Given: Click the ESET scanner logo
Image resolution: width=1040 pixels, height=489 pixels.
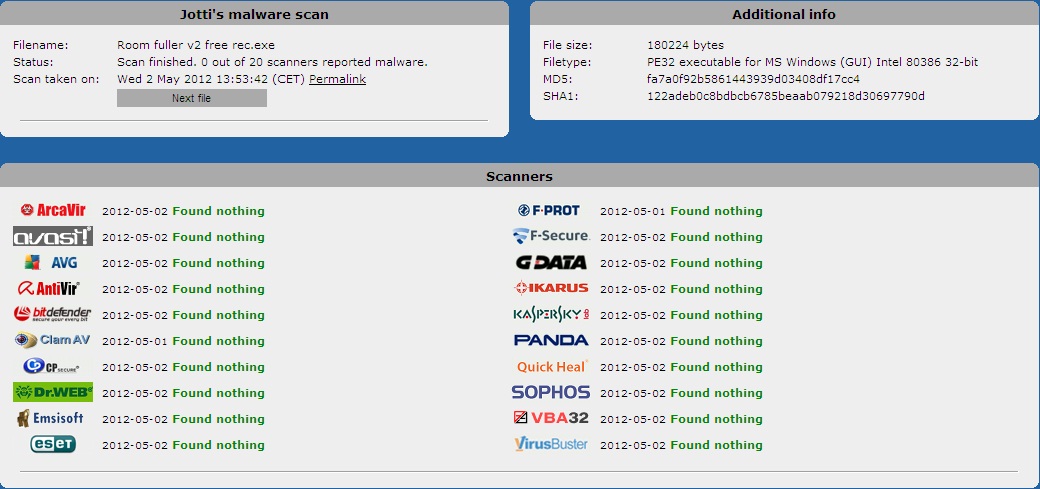Looking at the screenshot, I should (x=53, y=444).
